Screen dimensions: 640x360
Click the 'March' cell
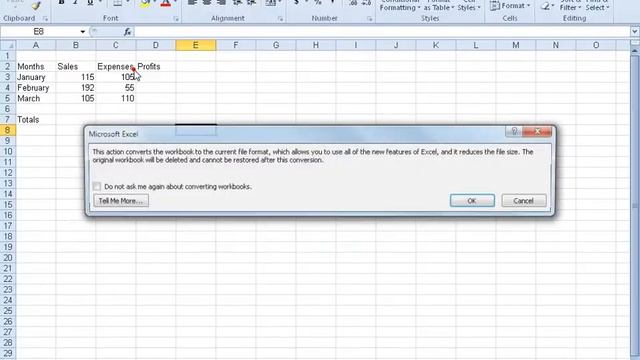pyautogui.click(x=36, y=98)
